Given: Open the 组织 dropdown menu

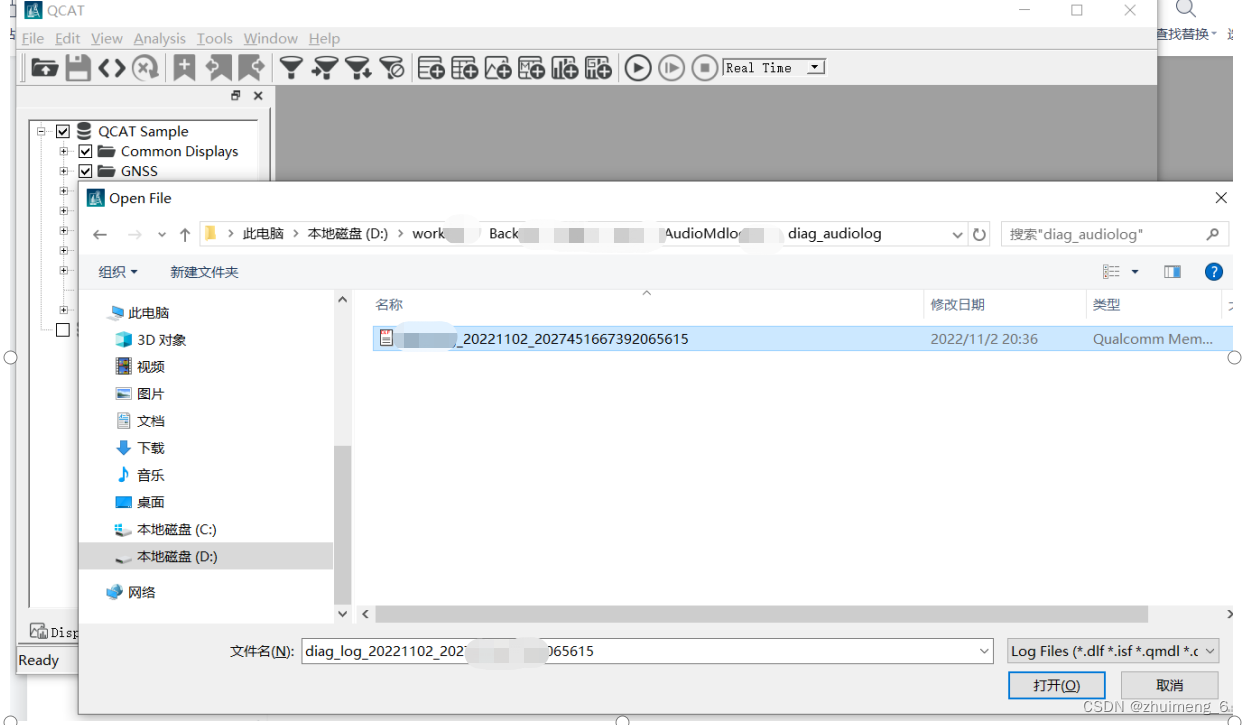Looking at the screenshot, I should pyautogui.click(x=118, y=272).
